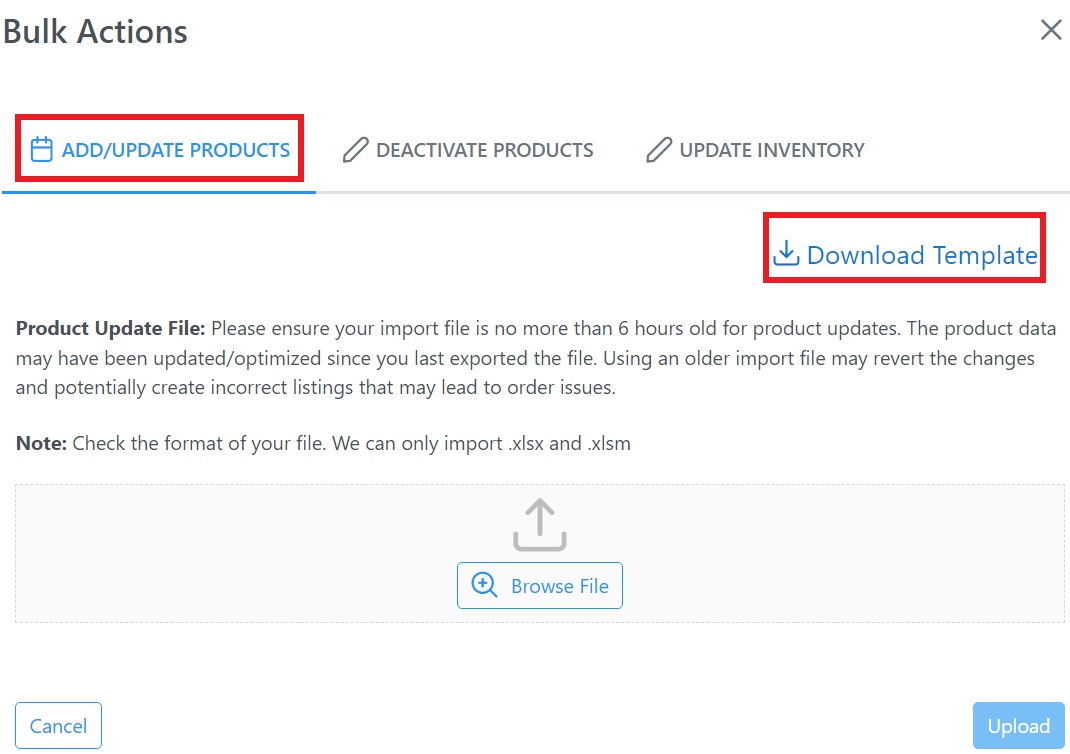Click the Download Template link
Screen dimensions: 1070x754
point(905,255)
